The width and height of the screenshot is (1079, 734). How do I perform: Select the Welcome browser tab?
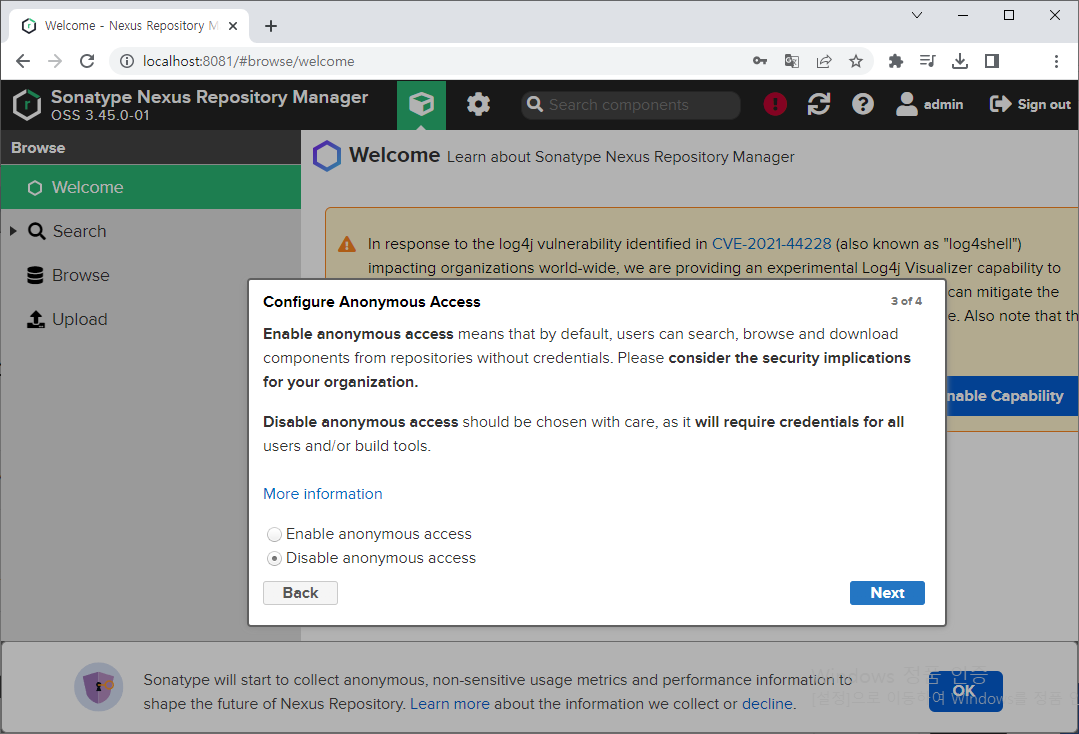coord(127,26)
